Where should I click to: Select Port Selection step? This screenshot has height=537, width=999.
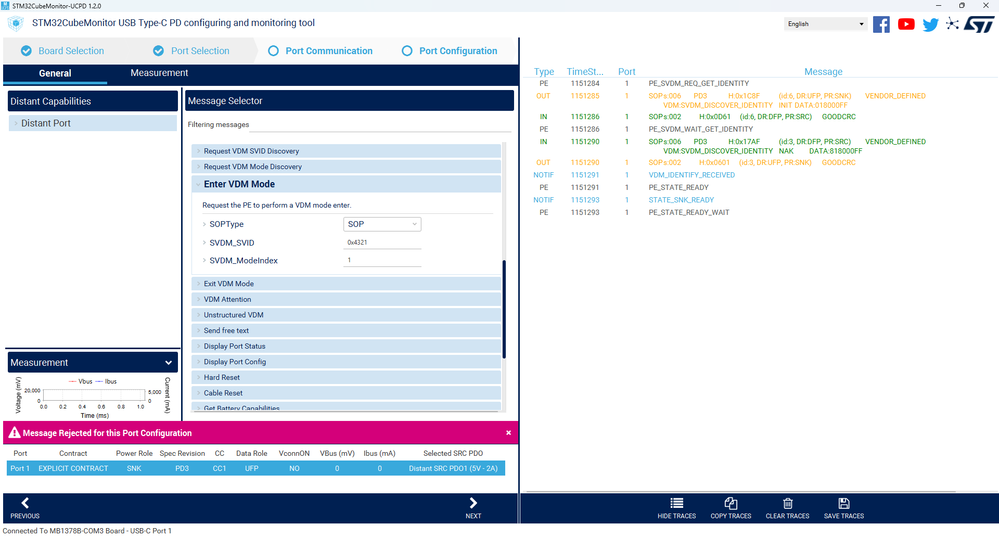pyautogui.click(x=191, y=51)
